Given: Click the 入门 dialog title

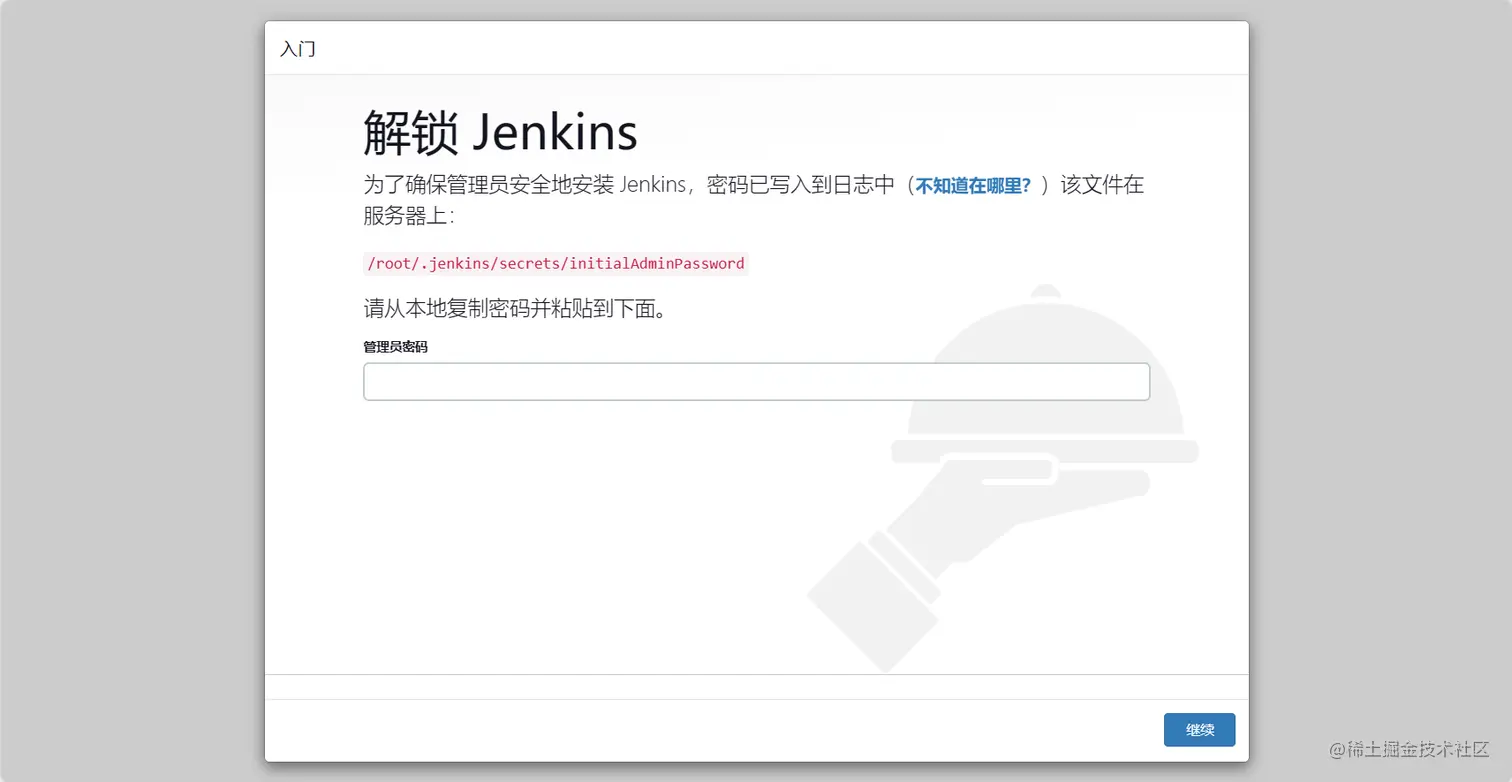Looking at the screenshot, I should coord(298,49).
